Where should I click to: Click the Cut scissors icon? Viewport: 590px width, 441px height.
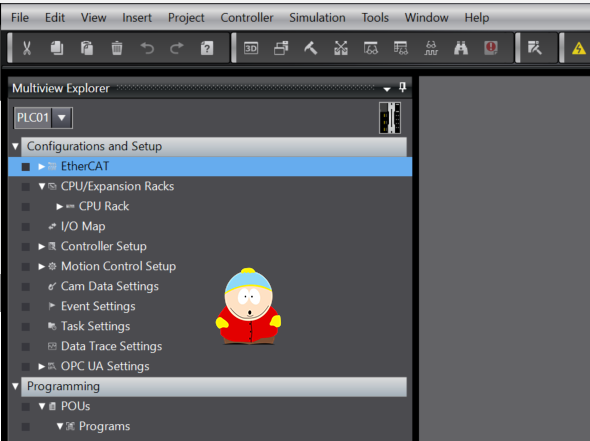pos(27,48)
